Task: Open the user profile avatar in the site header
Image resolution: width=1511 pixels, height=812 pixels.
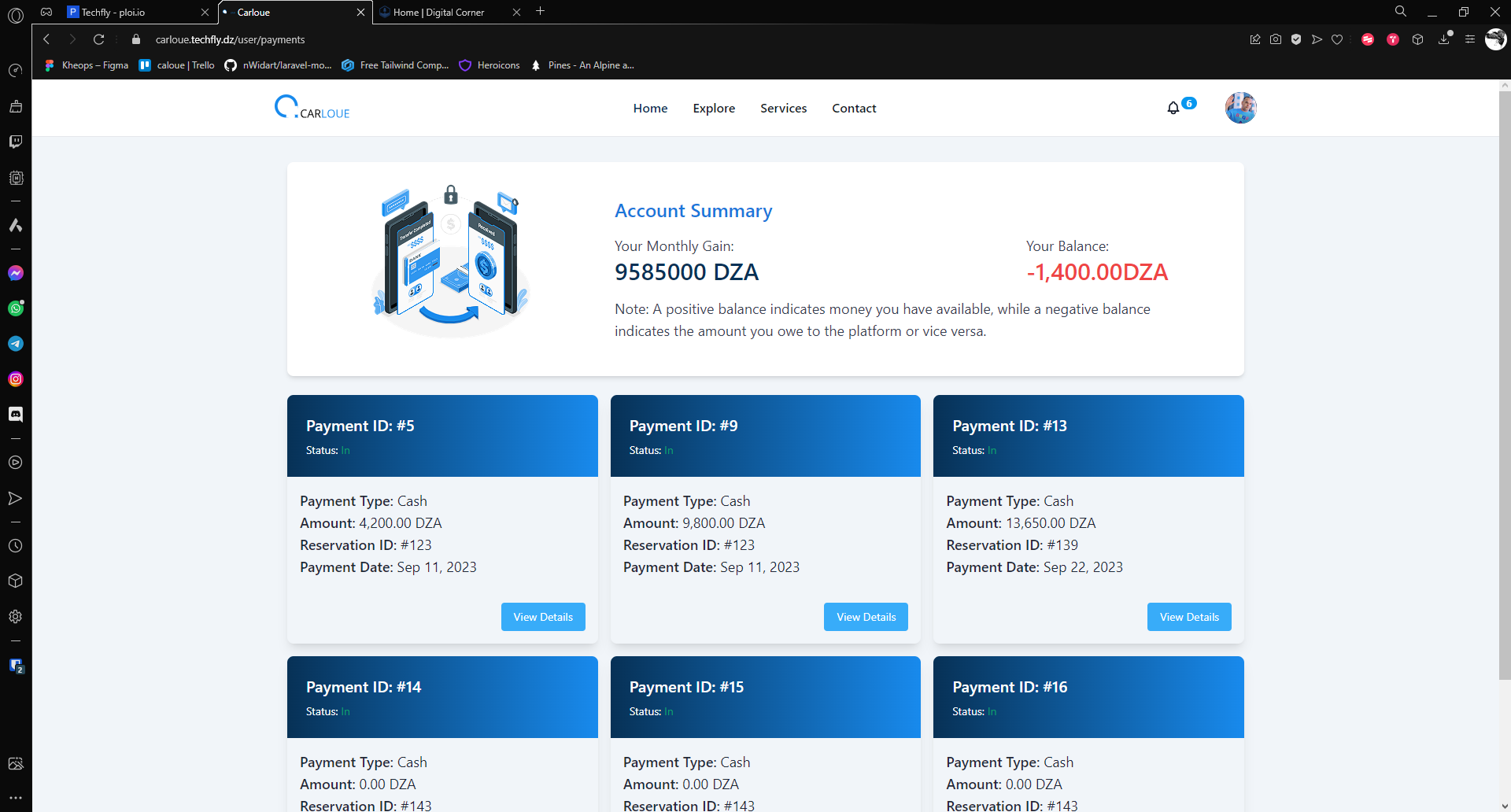Action: 1240,108
